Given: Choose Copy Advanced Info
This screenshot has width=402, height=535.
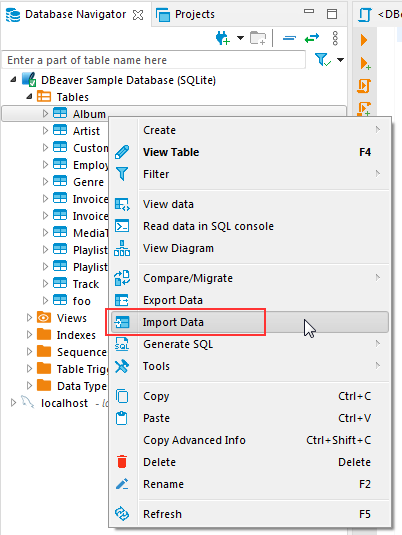Looking at the screenshot, I should (x=249, y=440).
